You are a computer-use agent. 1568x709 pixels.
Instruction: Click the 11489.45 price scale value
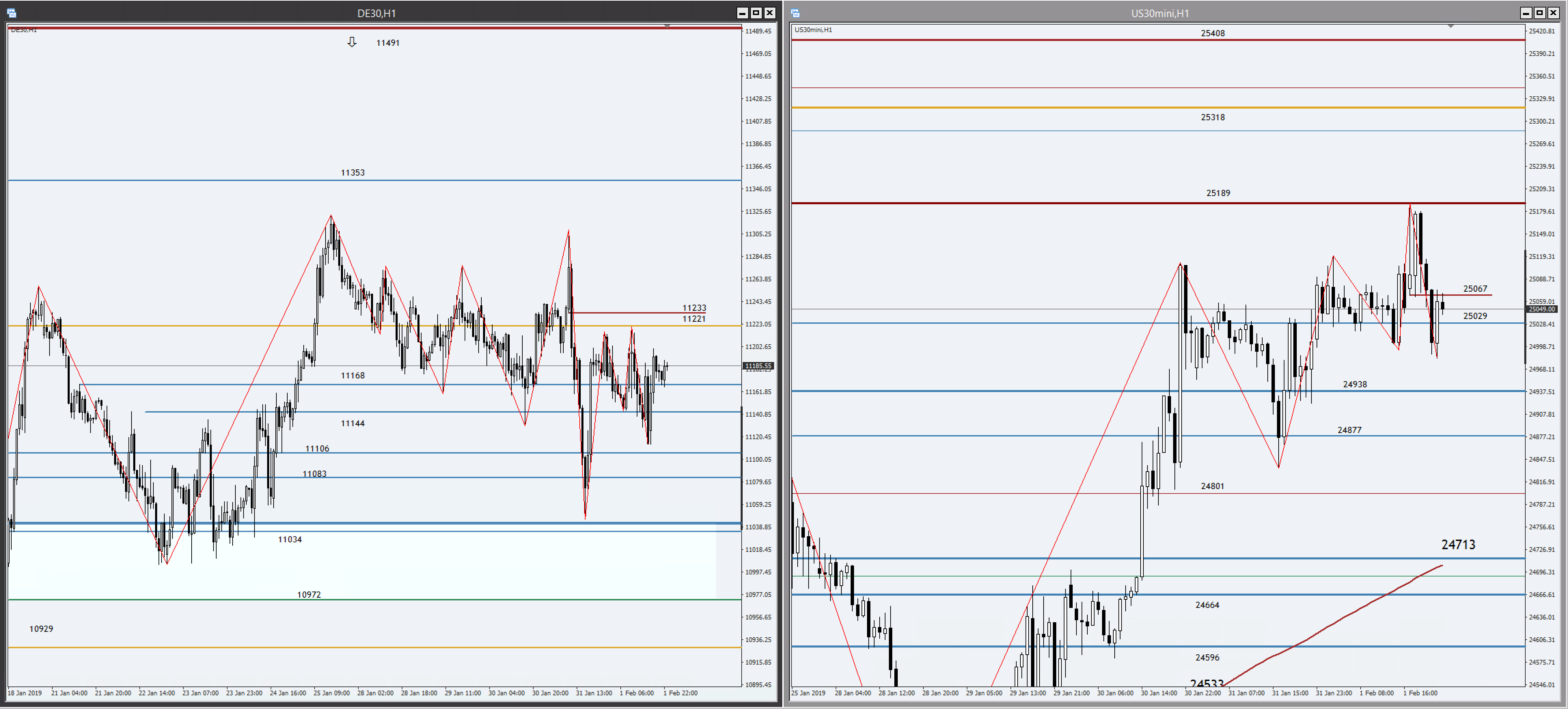758,31
